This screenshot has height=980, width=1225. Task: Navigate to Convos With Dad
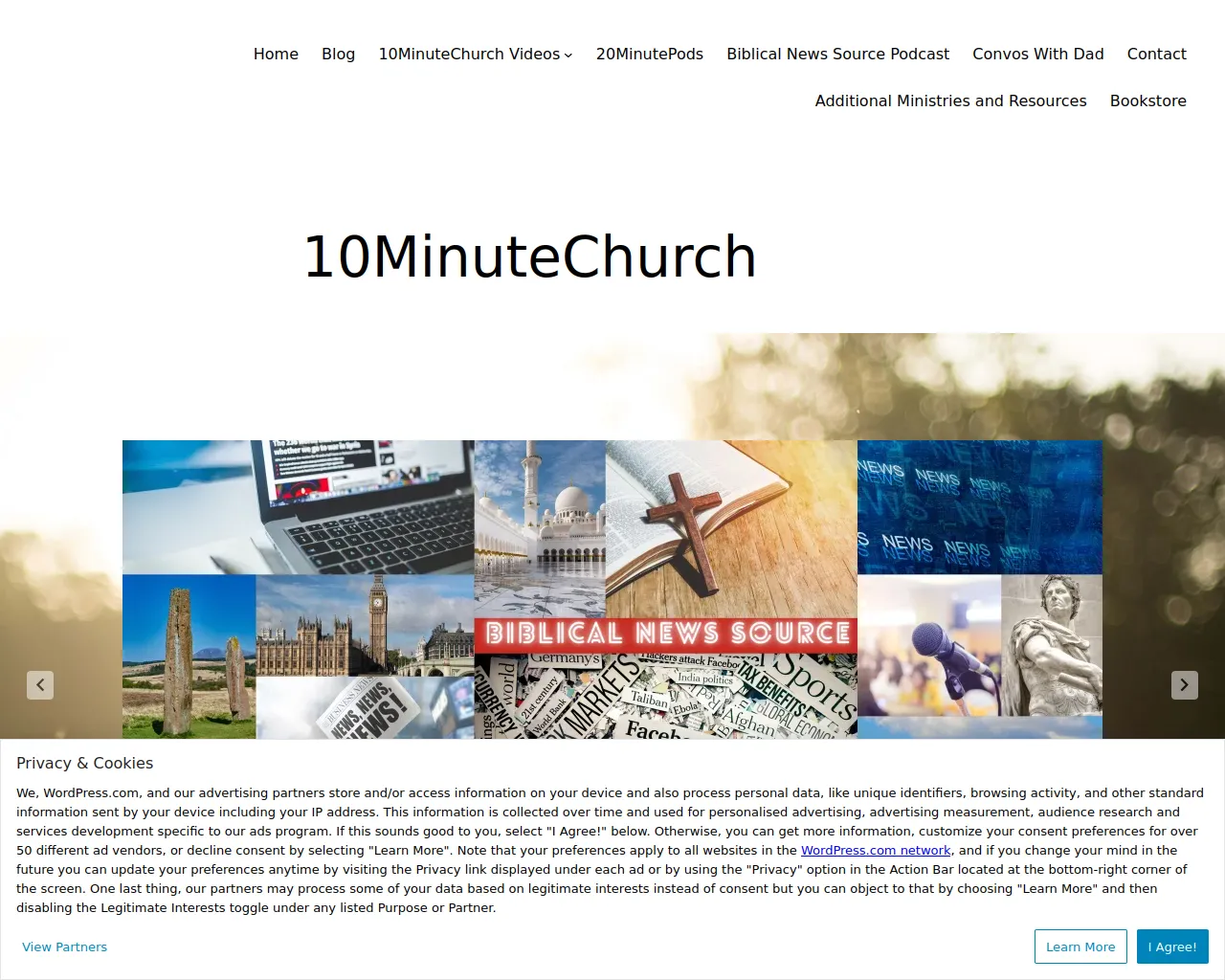[x=1038, y=55]
